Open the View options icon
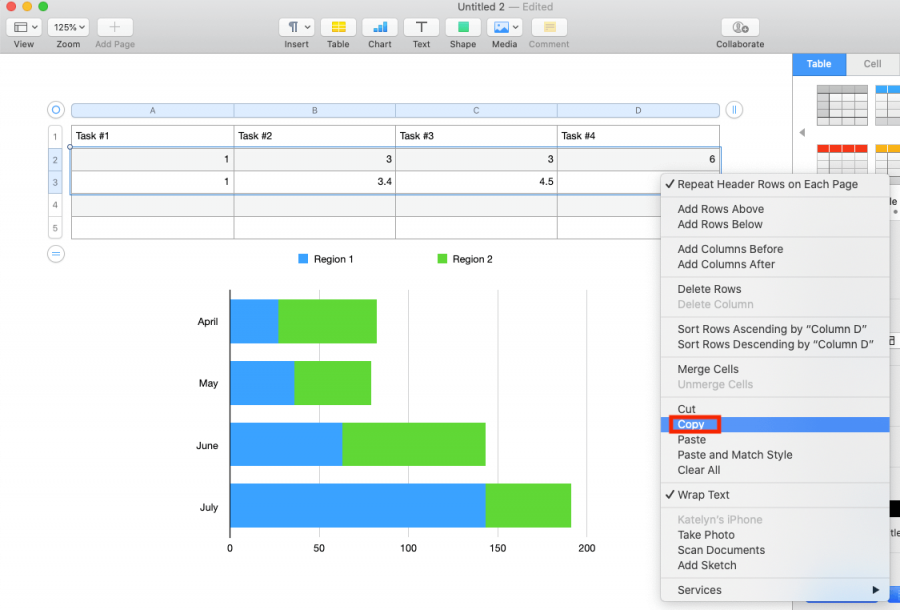 (x=23, y=27)
